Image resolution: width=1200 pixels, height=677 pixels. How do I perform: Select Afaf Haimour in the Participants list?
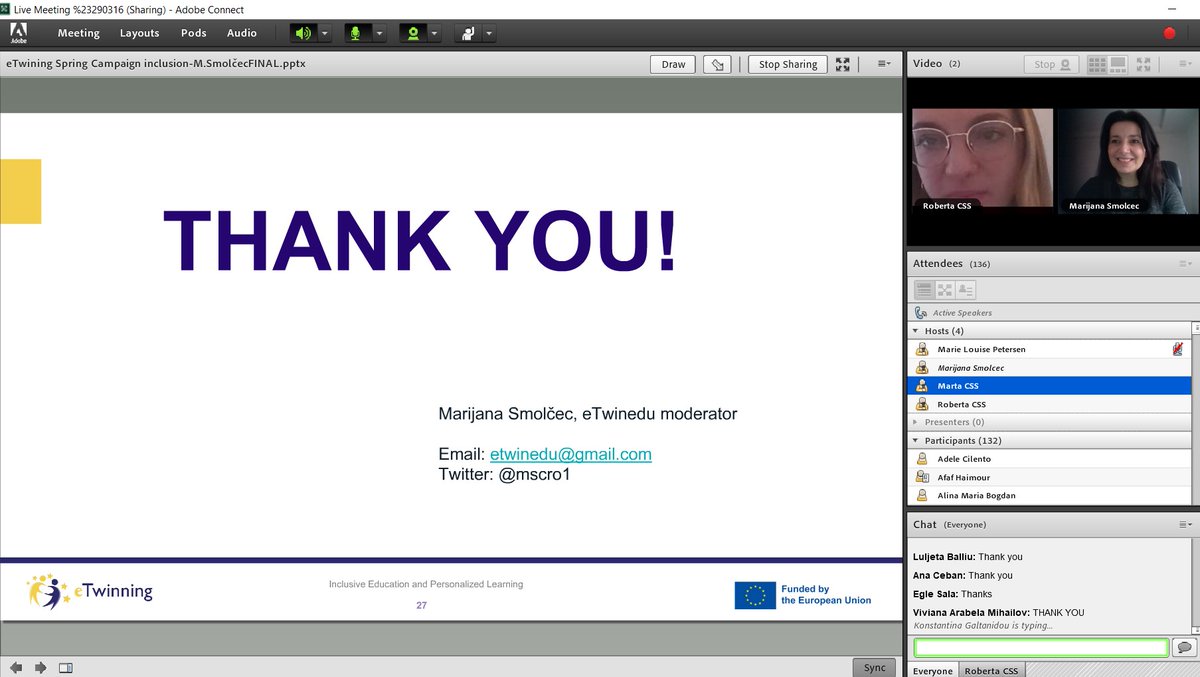pyautogui.click(x=975, y=477)
